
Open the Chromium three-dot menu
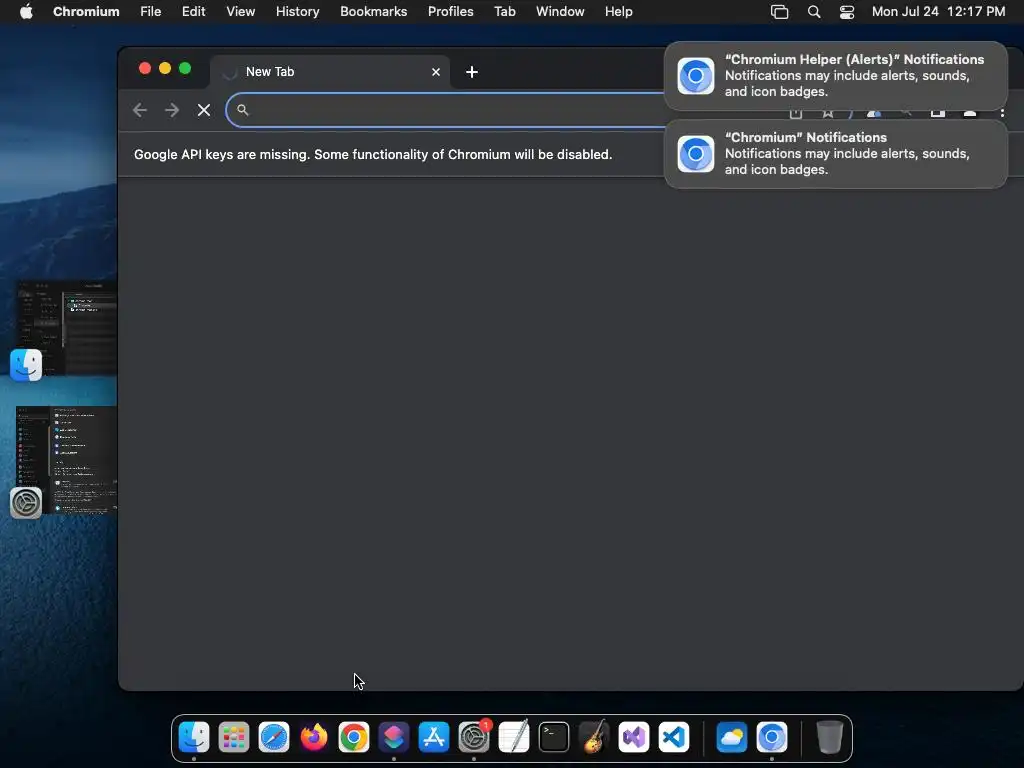click(x=1002, y=113)
